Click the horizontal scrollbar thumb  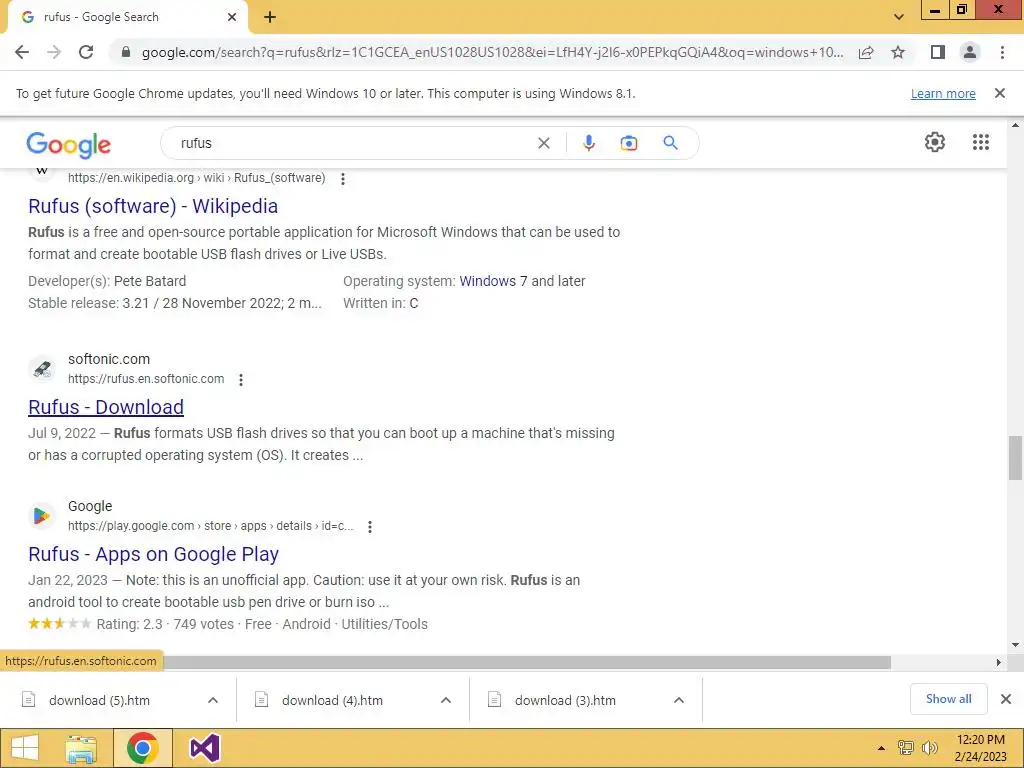point(526,663)
